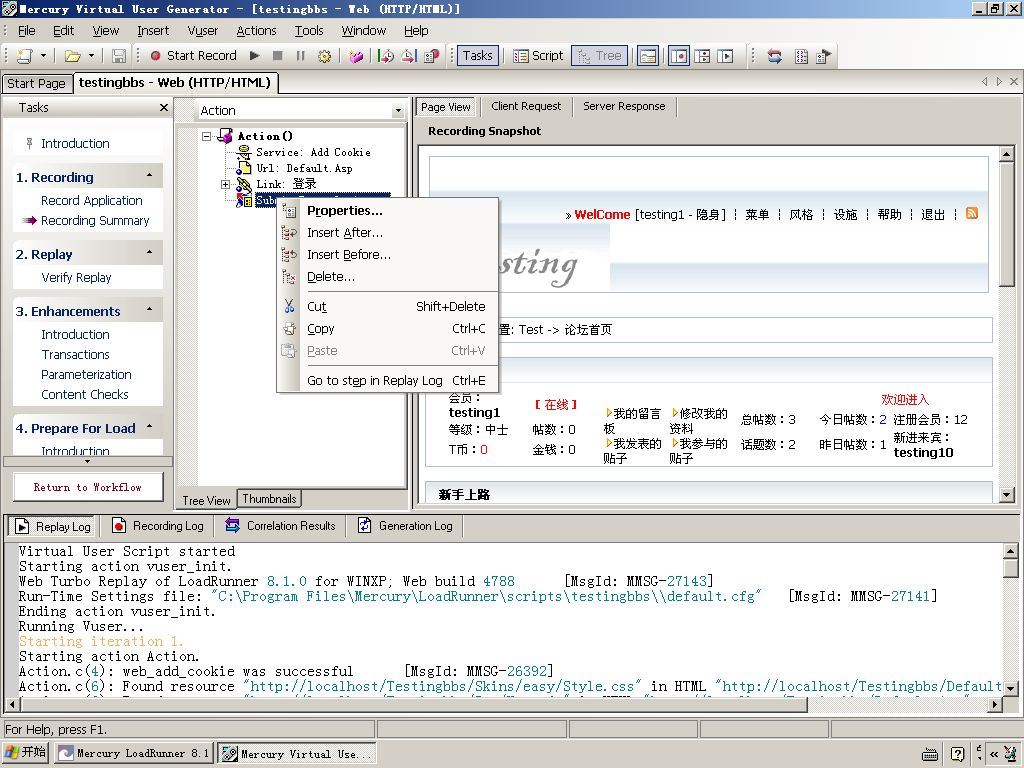
Task: Open the Tools menu
Action: coord(309,31)
